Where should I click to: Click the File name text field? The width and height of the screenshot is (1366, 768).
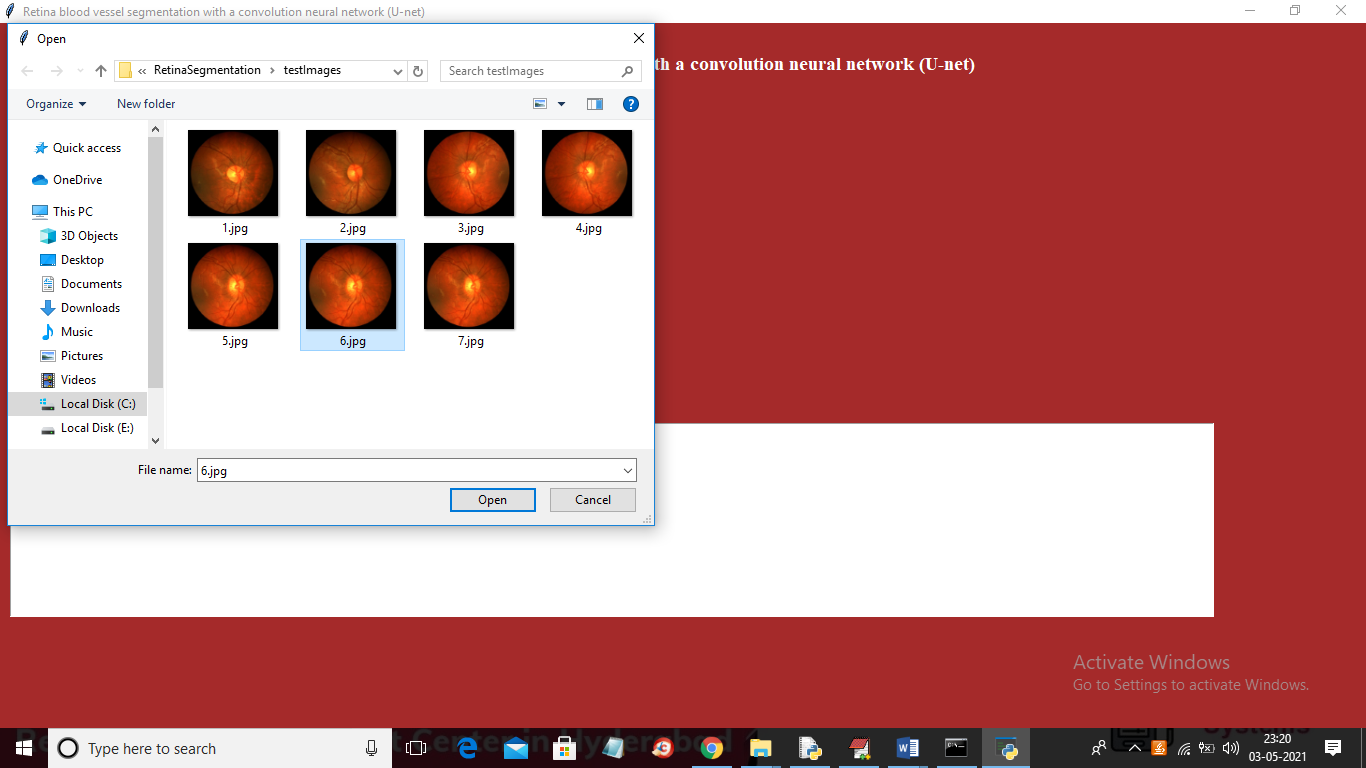click(408, 470)
